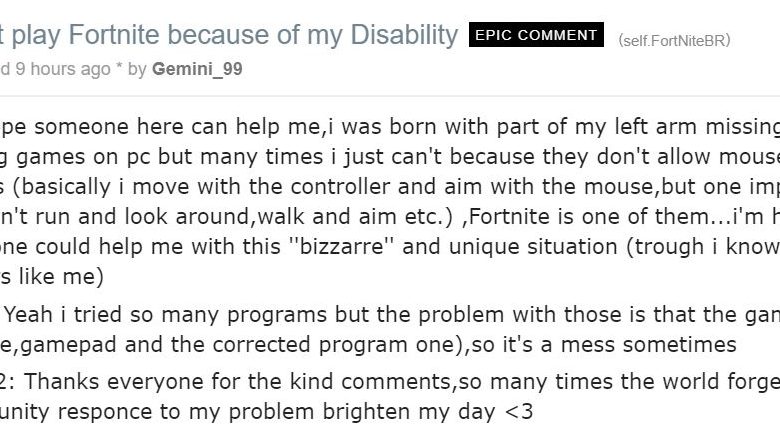
Task: Click the line "basically i move with the controller"
Action: [390, 187]
